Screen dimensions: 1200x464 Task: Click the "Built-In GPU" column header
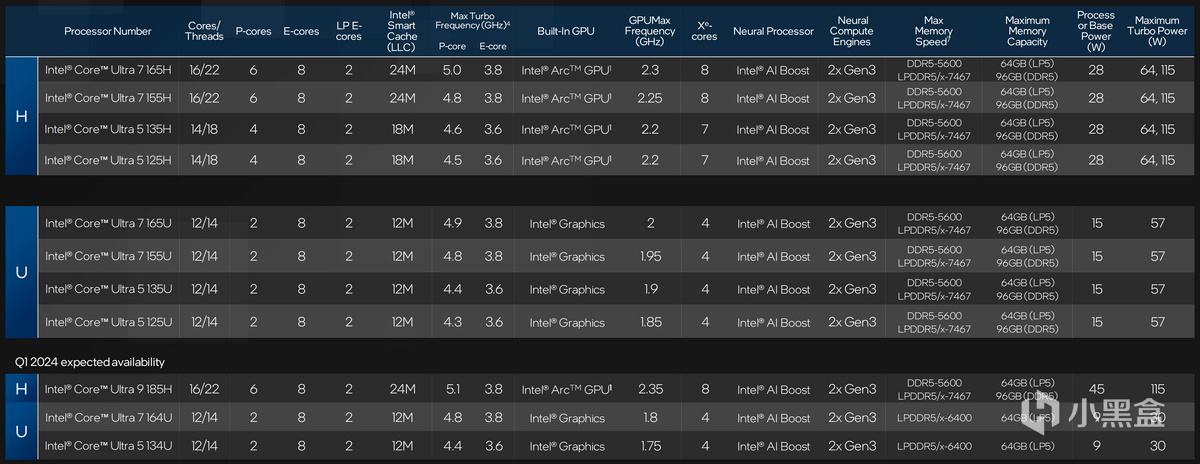(x=565, y=31)
